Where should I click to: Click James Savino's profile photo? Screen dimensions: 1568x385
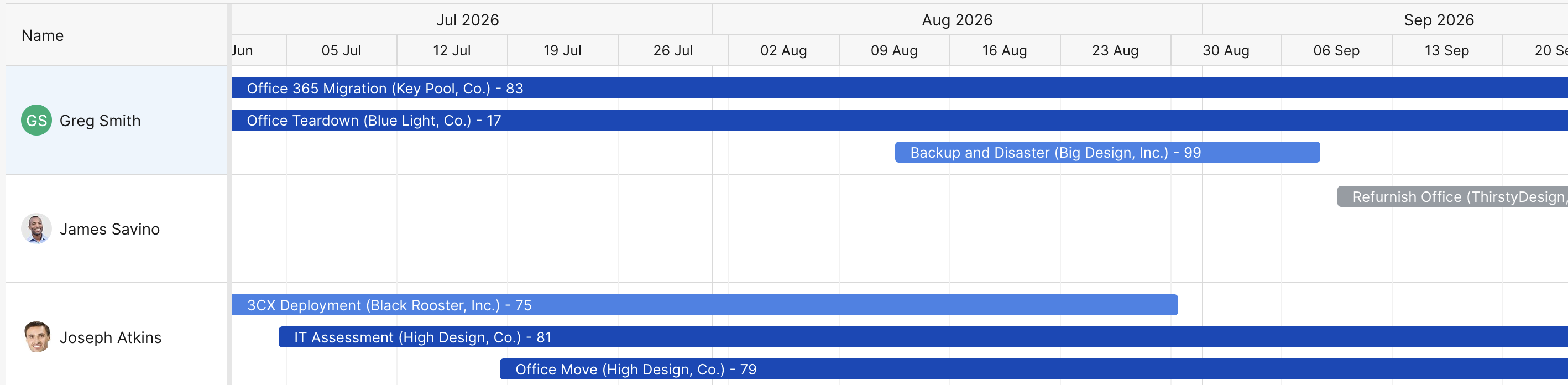(x=36, y=228)
